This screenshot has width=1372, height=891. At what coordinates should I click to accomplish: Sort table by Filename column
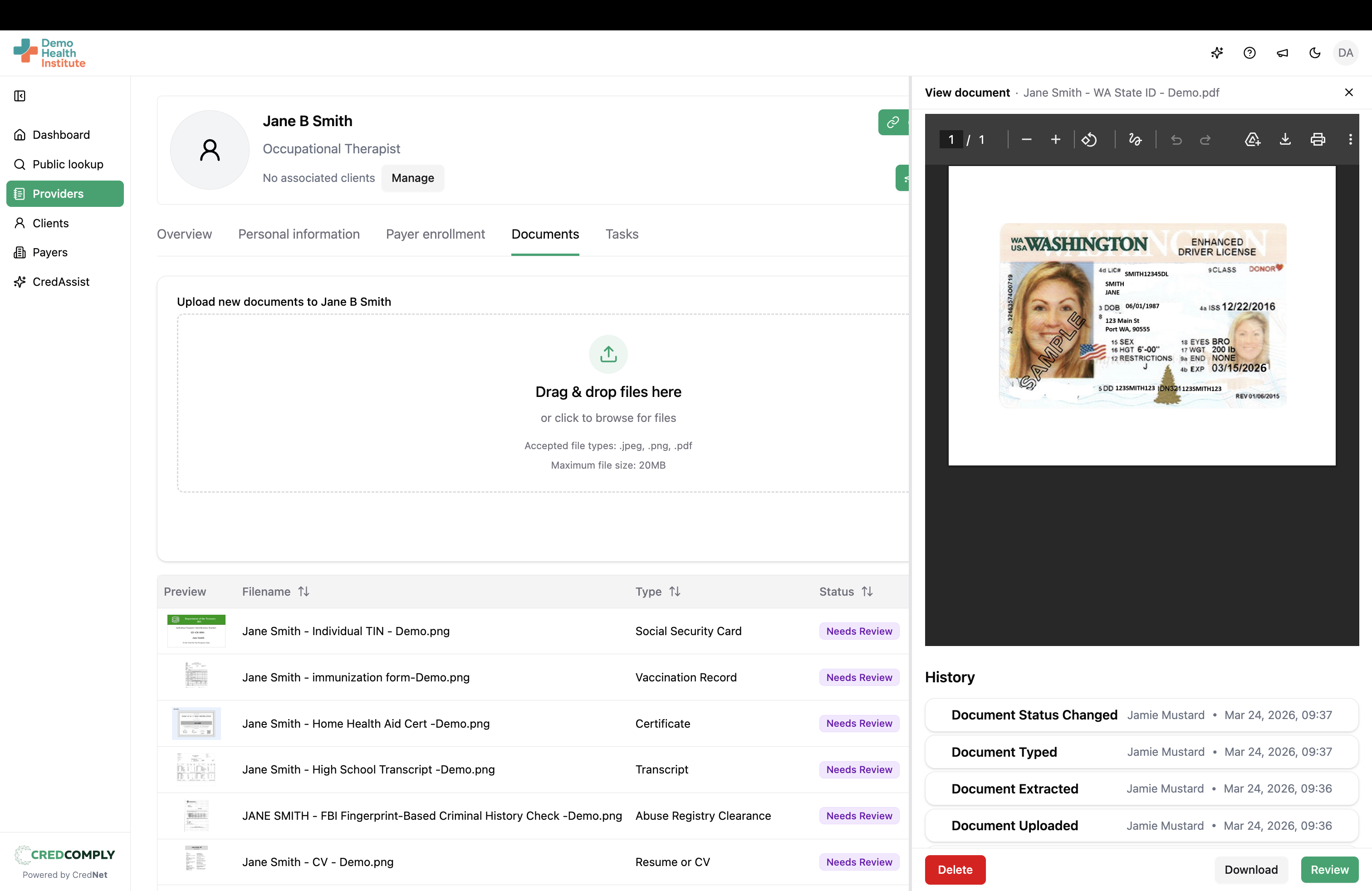(x=303, y=591)
